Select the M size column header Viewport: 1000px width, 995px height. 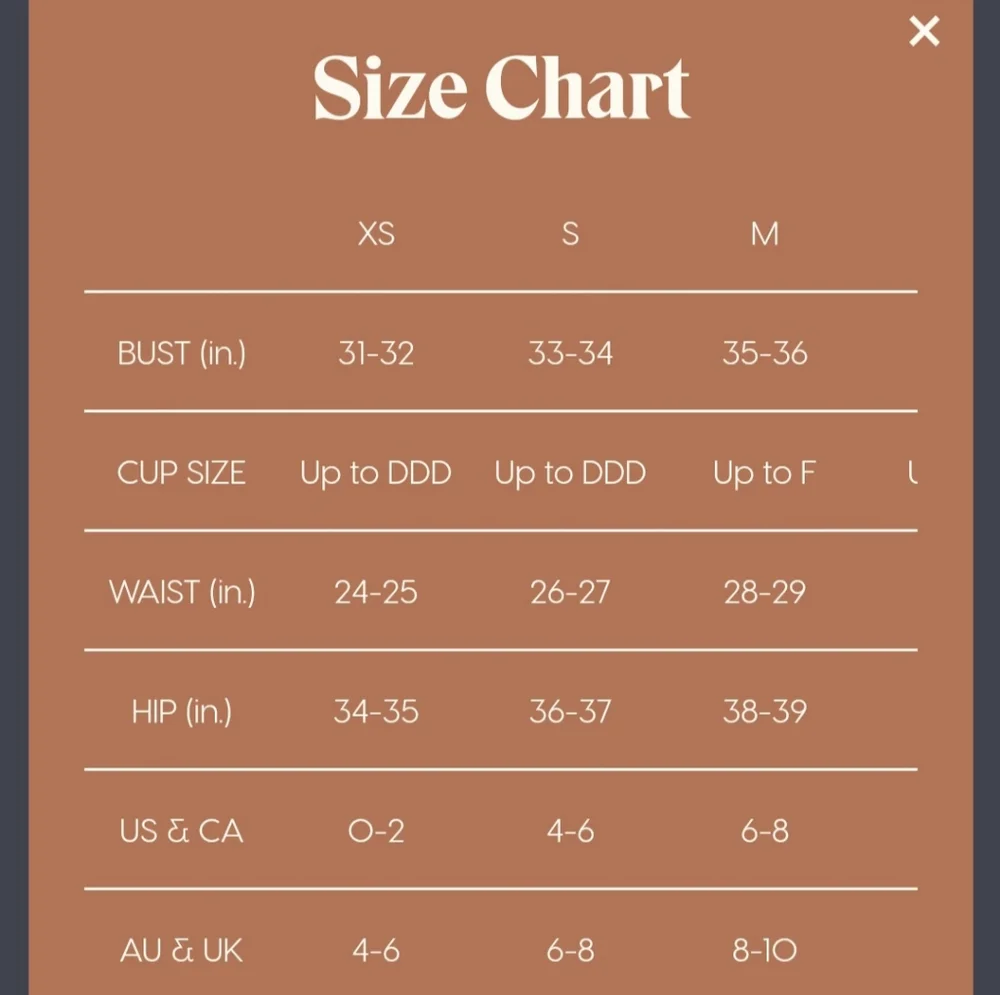pyautogui.click(x=764, y=234)
